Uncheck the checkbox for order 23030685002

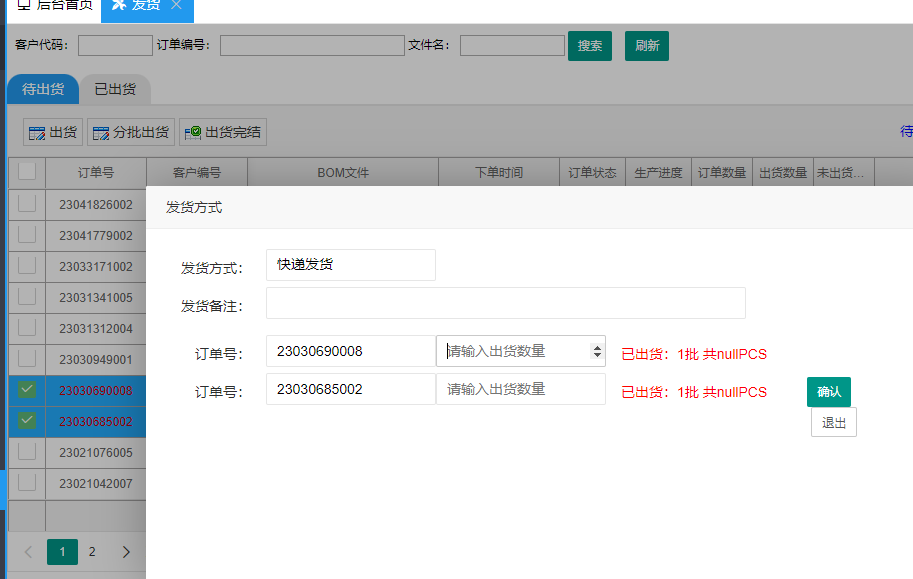tap(27, 421)
